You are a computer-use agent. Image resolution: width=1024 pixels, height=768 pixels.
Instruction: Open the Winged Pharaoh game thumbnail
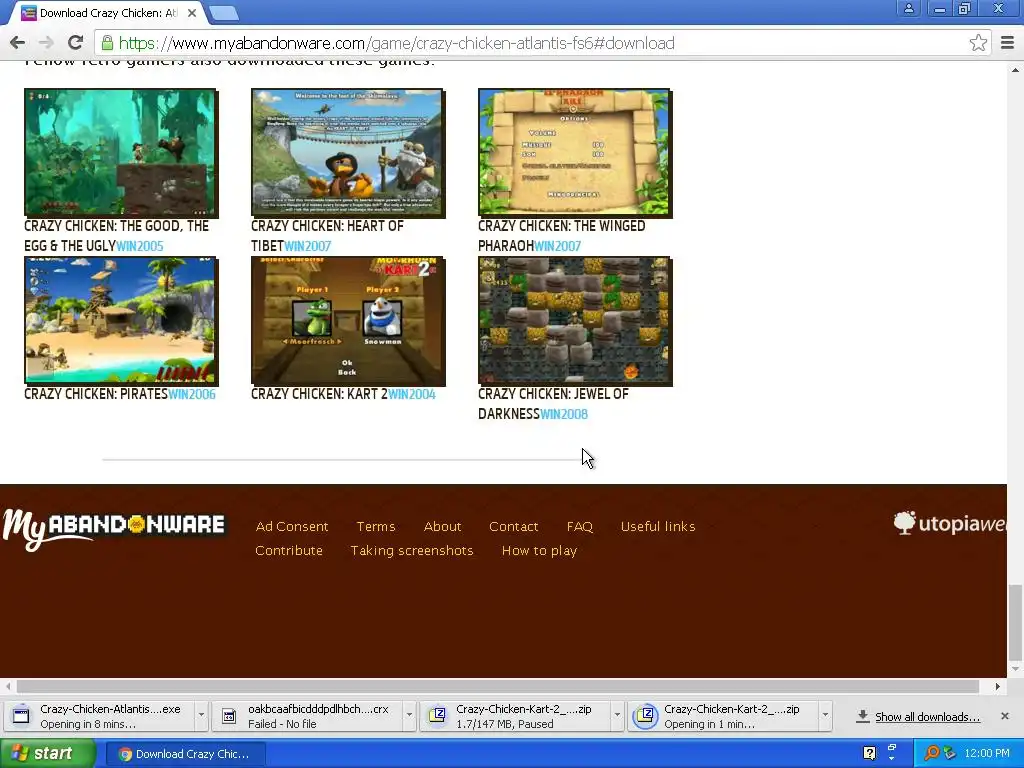(x=575, y=152)
